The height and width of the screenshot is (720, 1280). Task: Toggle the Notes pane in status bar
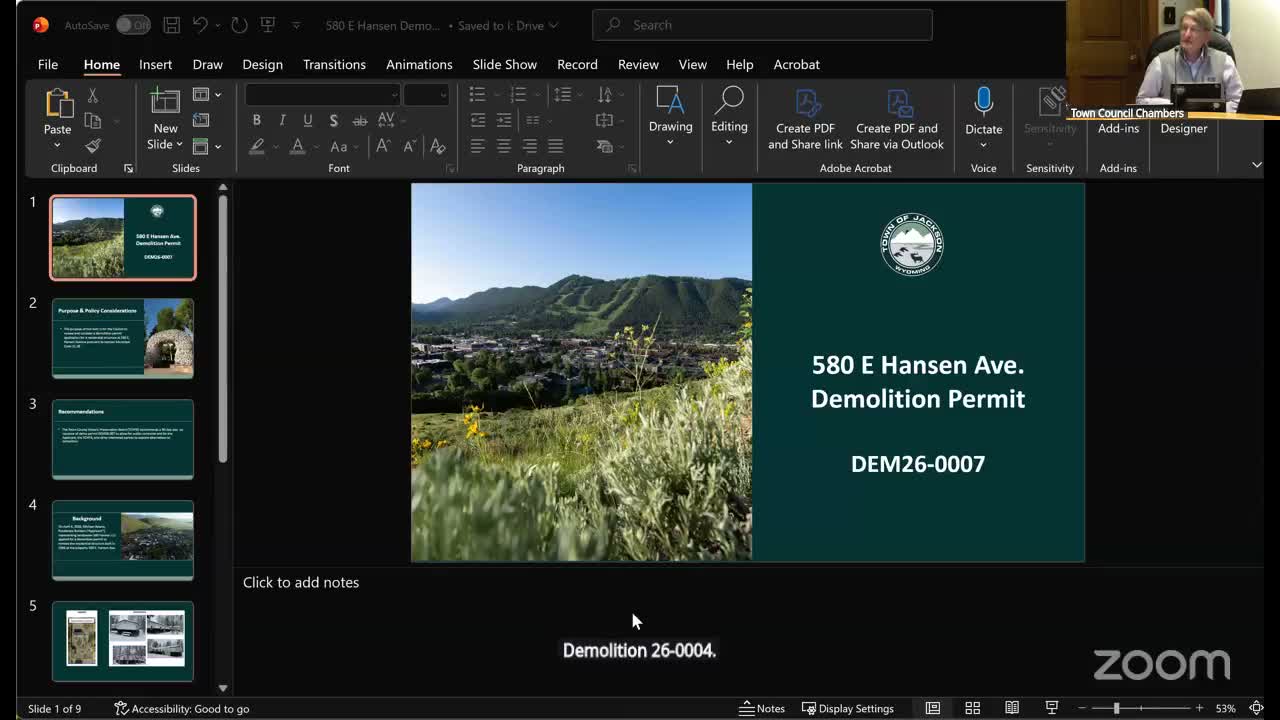(762, 708)
